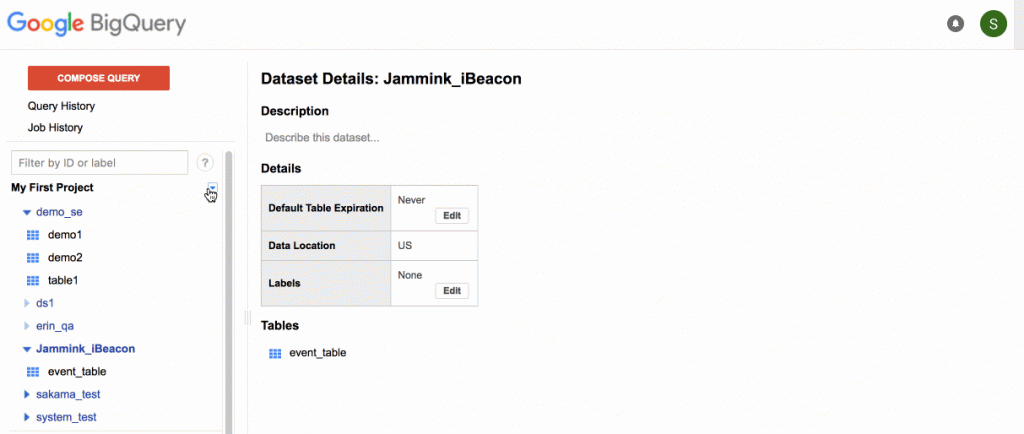
Task: Collapse the demo_se dataset
Action: coord(27,212)
